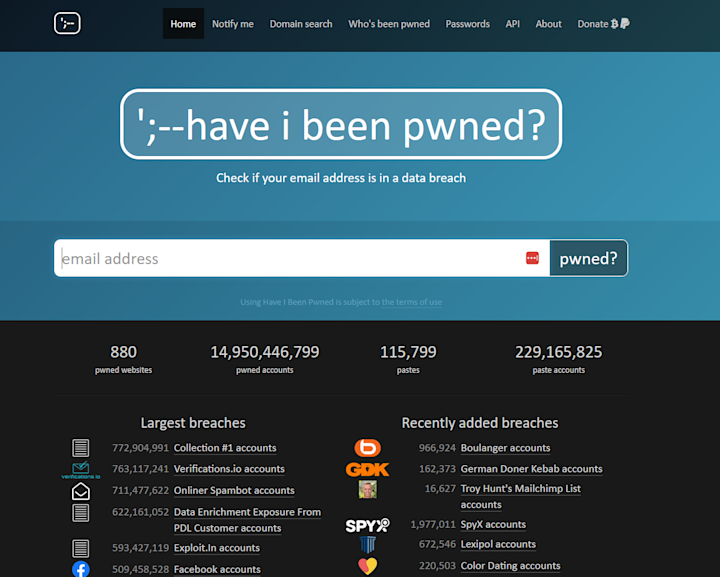Click the PayPal donate icon
Screen dimensions: 720x577
coord(625,23)
